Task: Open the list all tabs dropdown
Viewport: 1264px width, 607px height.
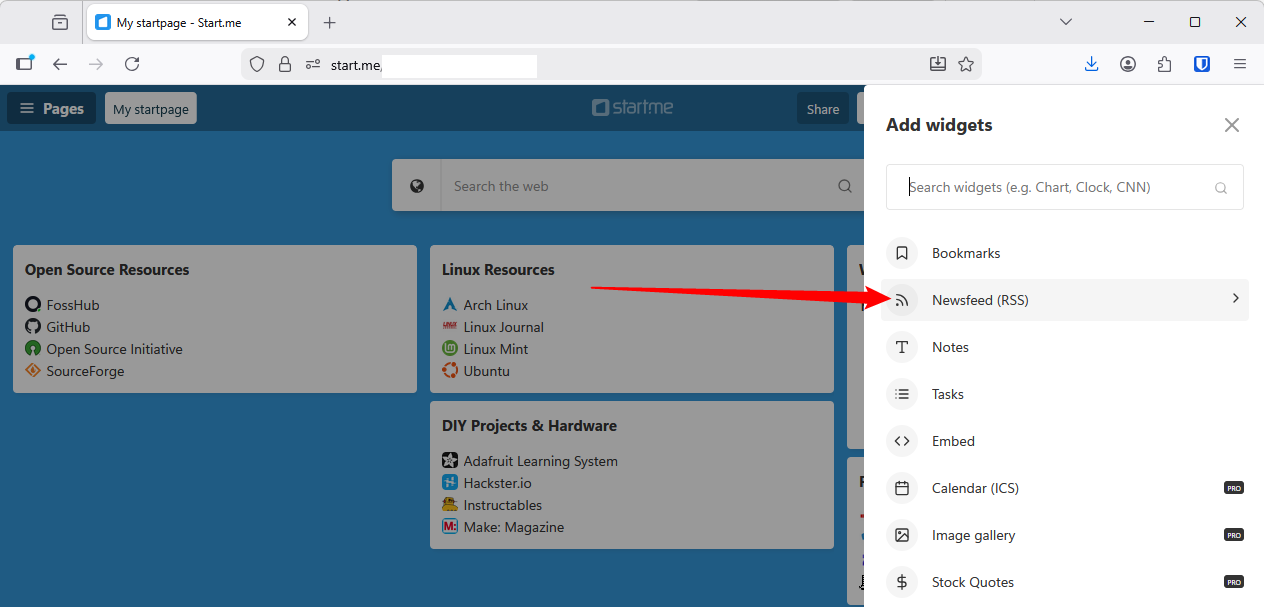Action: 1066,22
